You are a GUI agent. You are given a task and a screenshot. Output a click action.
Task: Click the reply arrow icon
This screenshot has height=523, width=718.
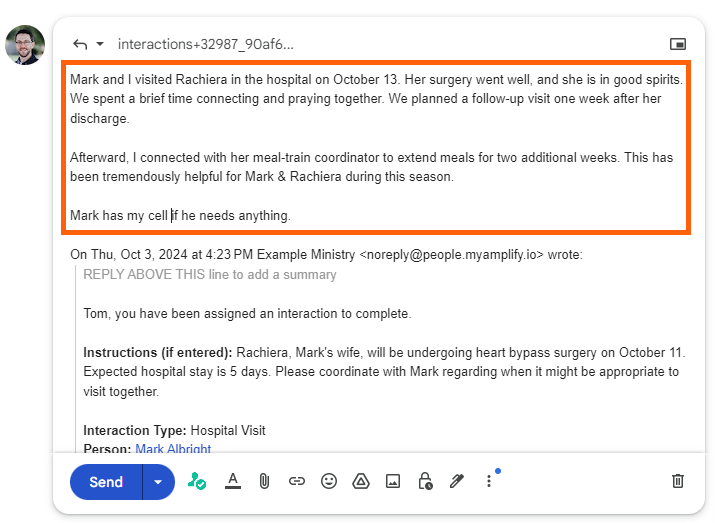80,44
